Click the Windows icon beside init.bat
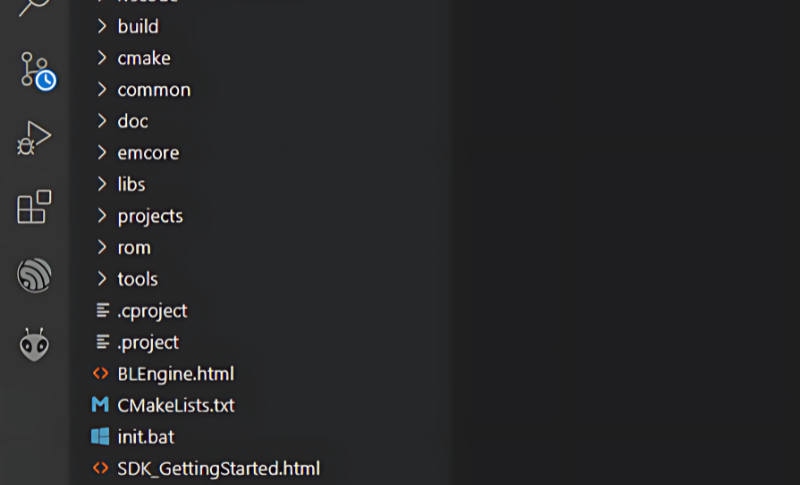This screenshot has height=485, width=800. click(100, 437)
